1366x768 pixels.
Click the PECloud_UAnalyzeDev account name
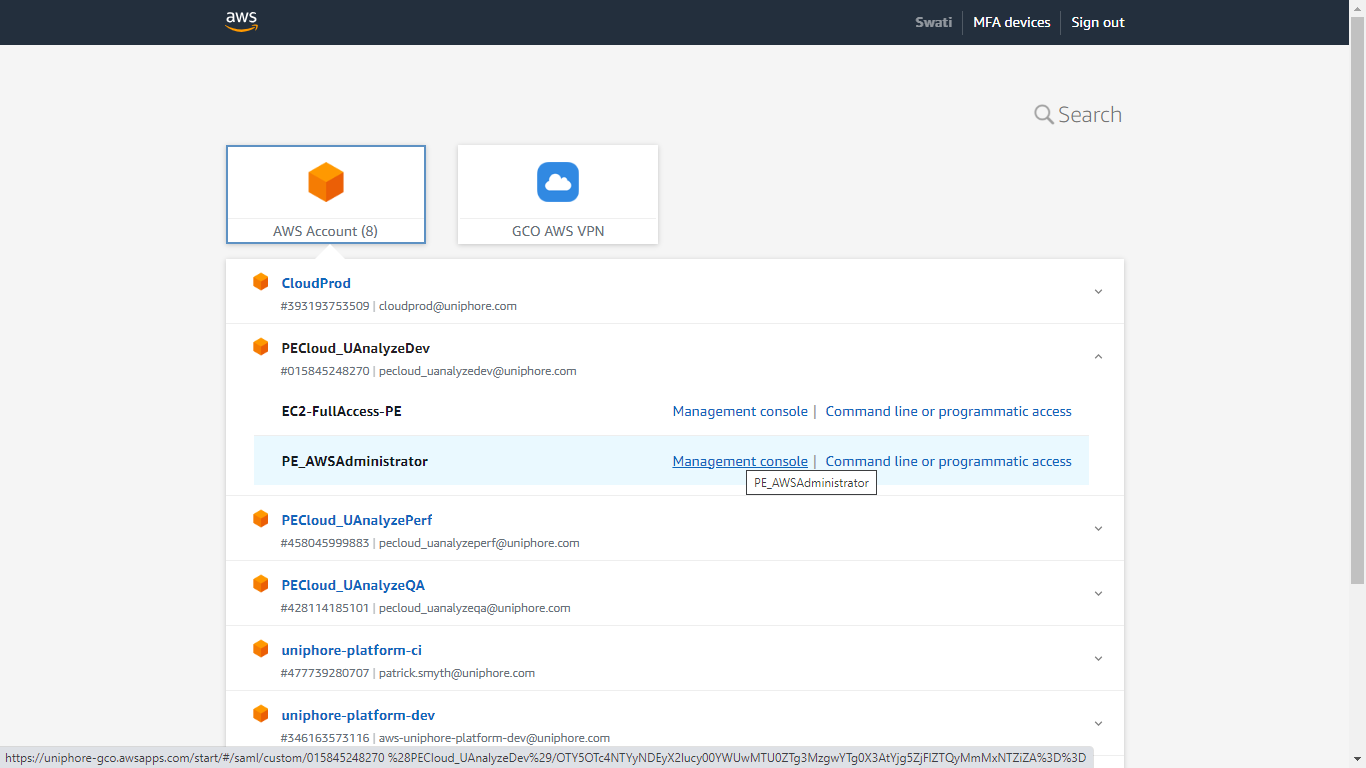[x=356, y=348]
